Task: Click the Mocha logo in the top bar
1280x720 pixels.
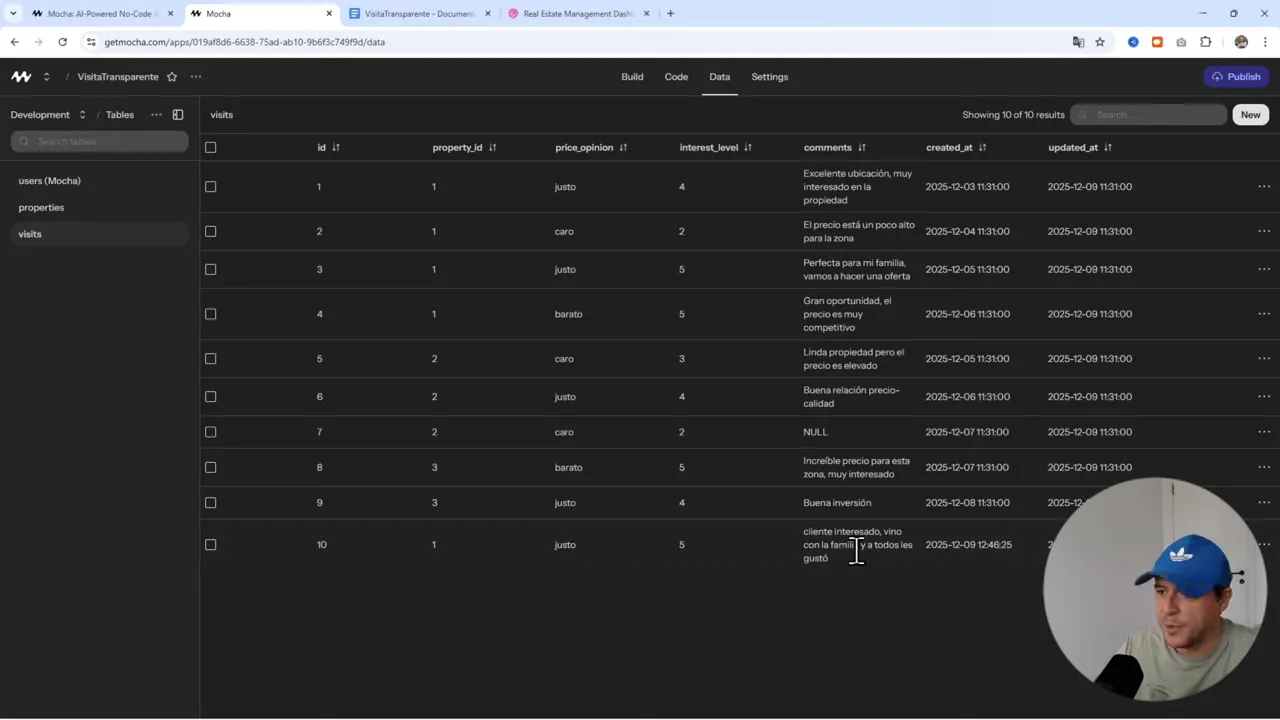Action: [x=20, y=76]
